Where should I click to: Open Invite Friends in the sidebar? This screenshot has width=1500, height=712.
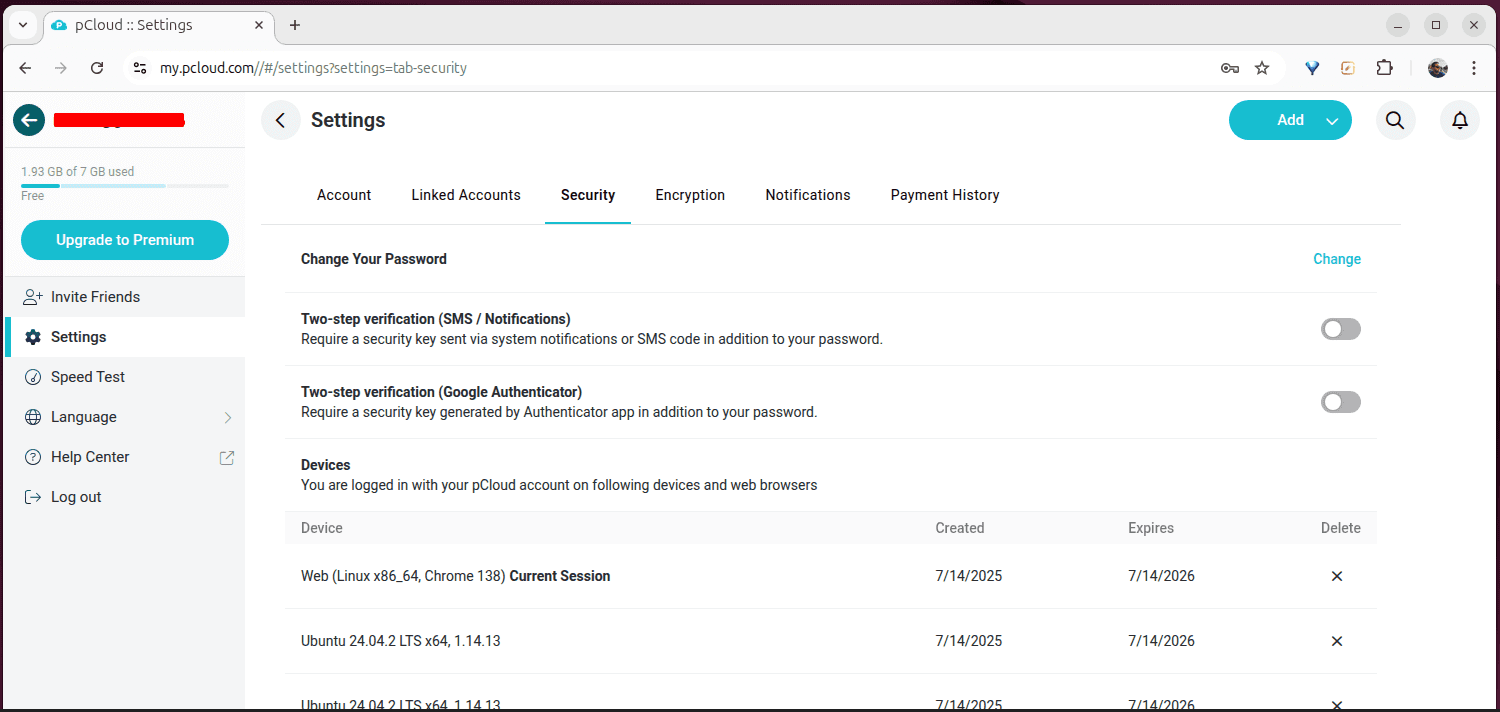(125, 297)
